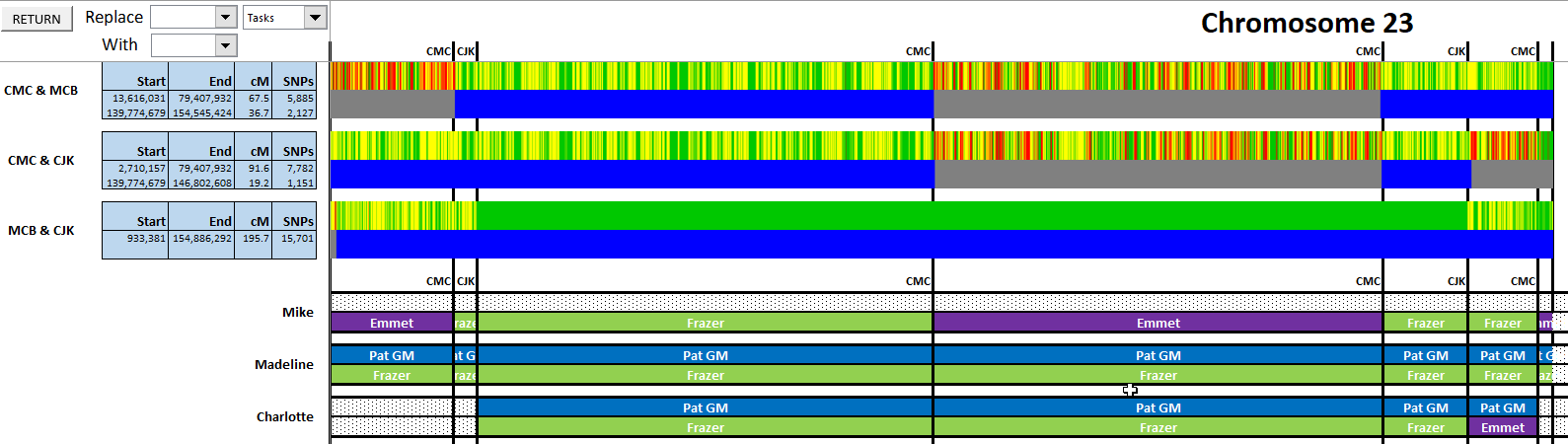The width and height of the screenshot is (1568, 444).
Task: Select the 15,701 SNPs cell
Action: [x=296, y=239]
